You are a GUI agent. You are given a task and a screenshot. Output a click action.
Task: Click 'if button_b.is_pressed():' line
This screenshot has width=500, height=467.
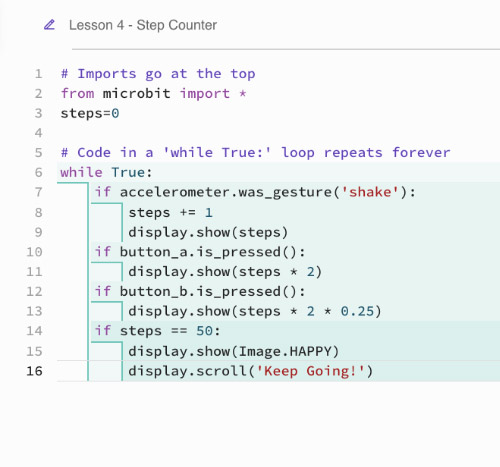pos(200,292)
